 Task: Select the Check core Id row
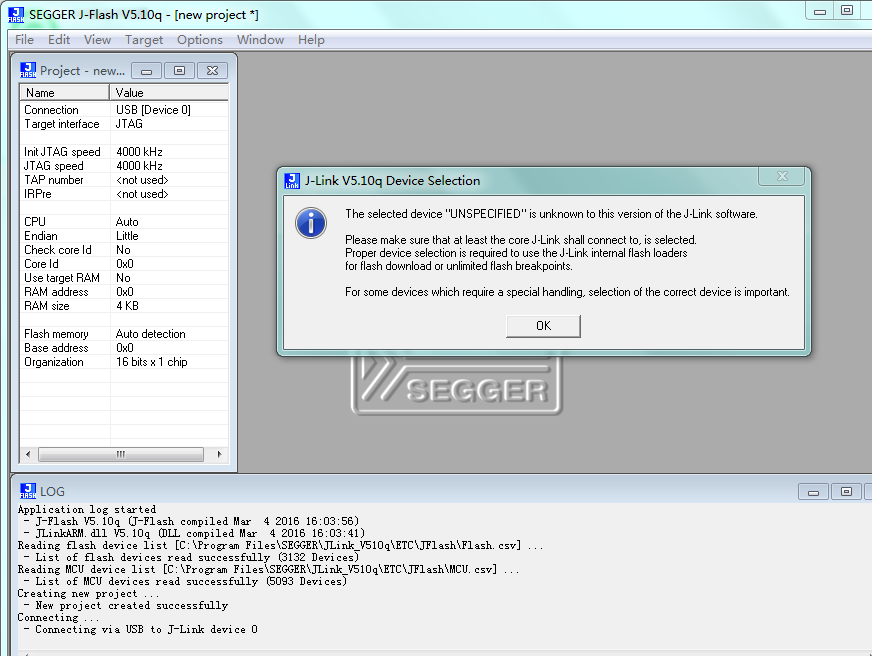pyautogui.click(x=124, y=250)
